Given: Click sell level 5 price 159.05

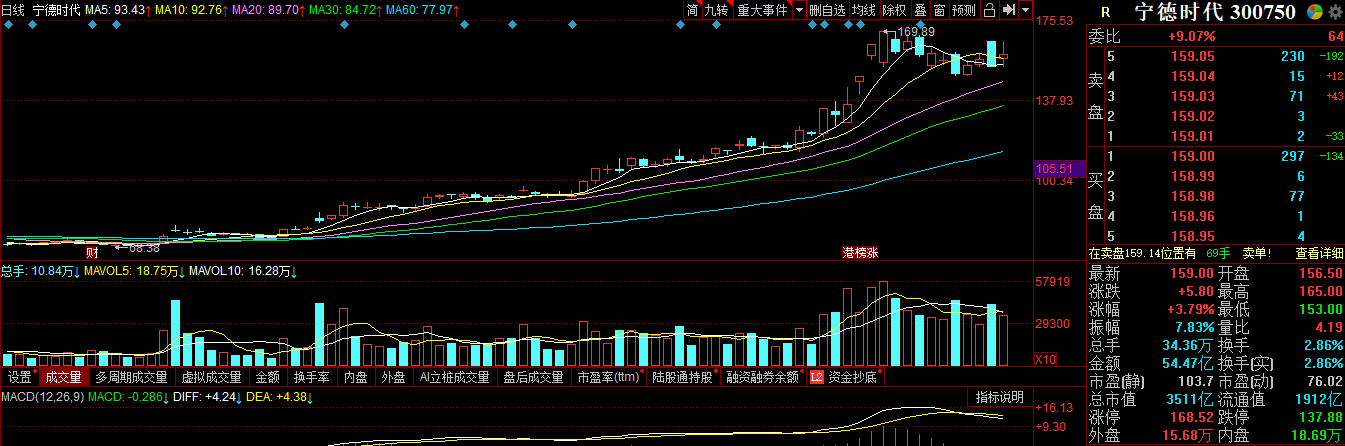Looking at the screenshot, I should point(1192,56).
